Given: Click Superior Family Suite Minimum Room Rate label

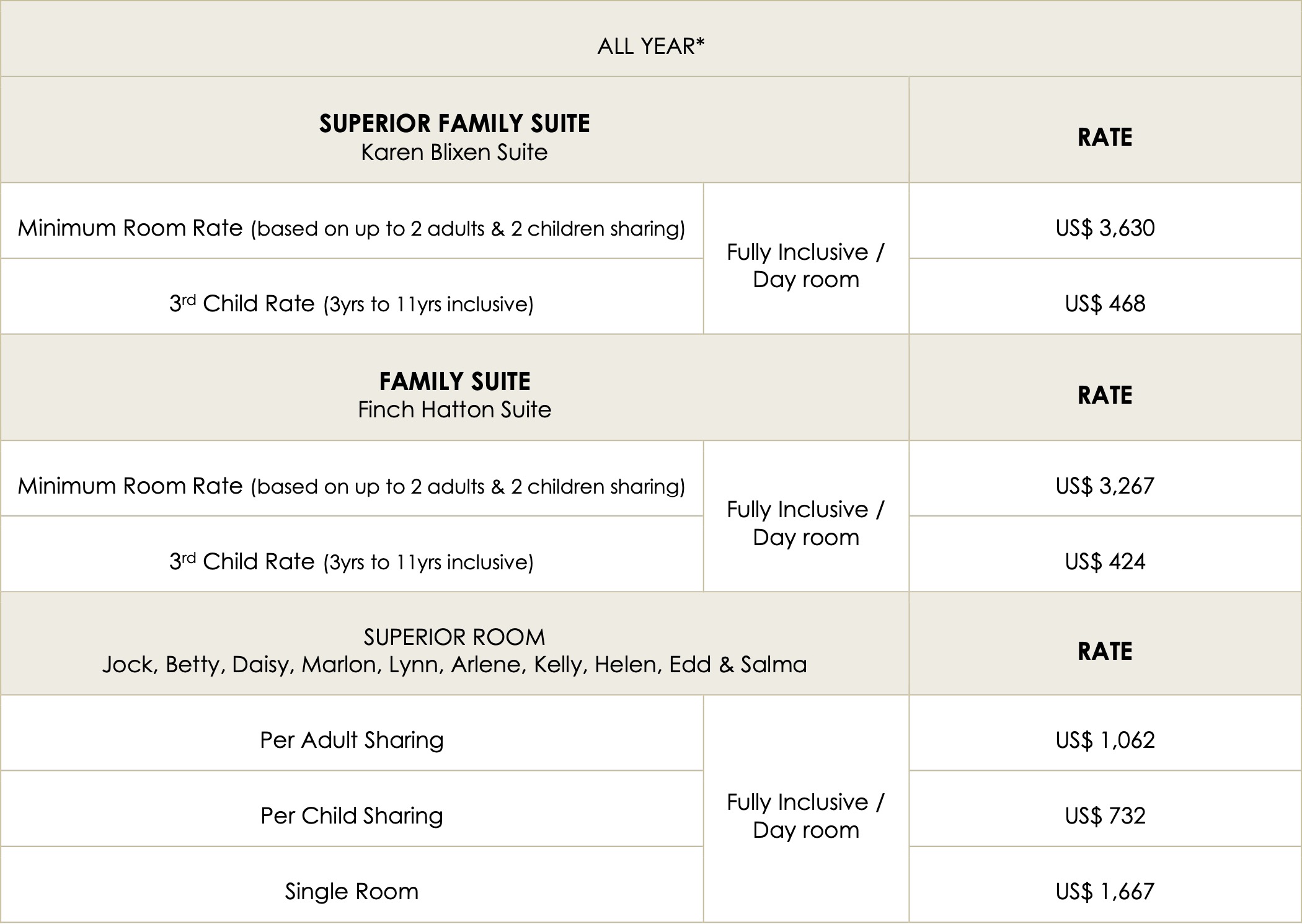Looking at the screenshot, I should 352,228.
